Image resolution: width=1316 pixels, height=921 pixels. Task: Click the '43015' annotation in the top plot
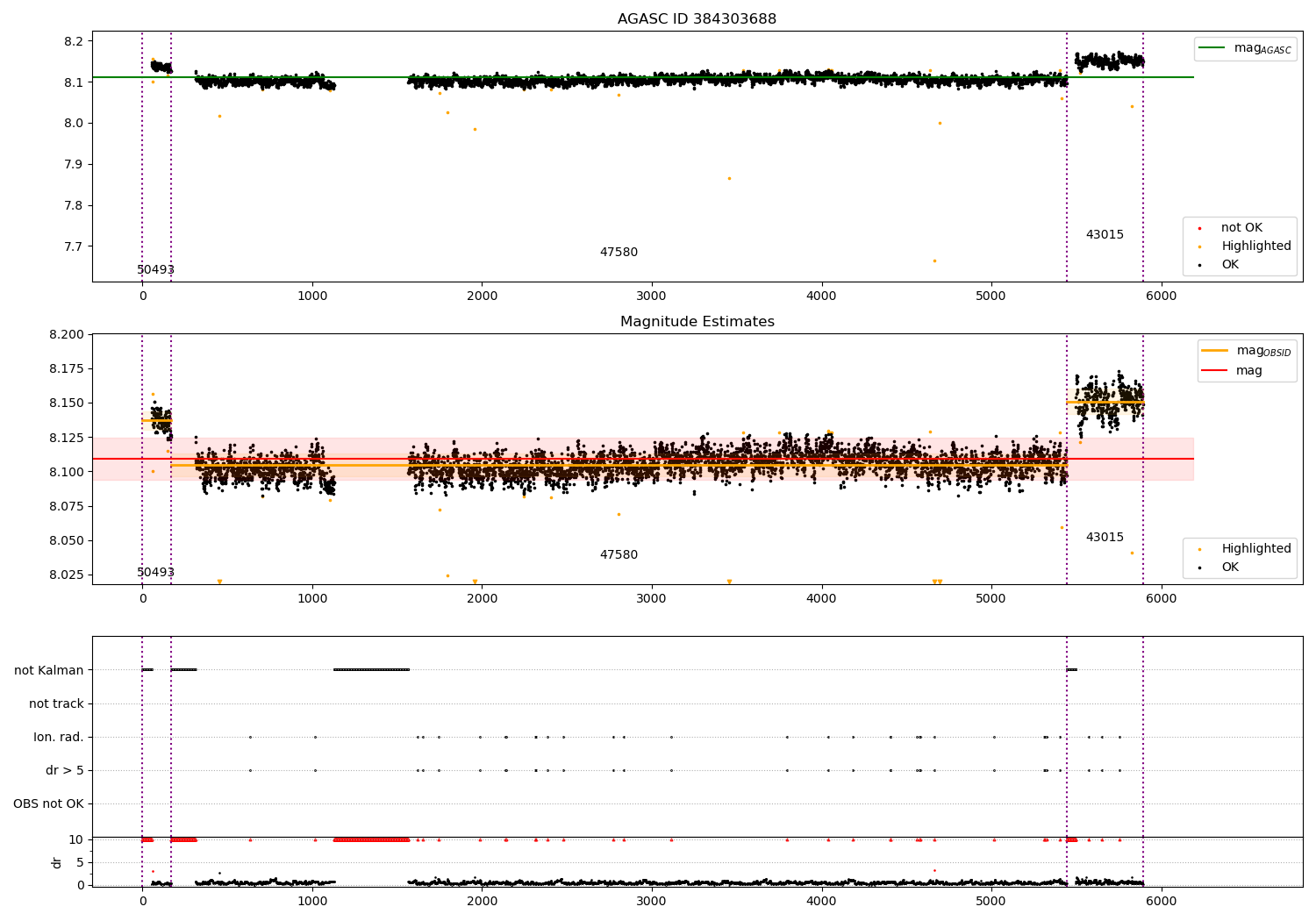(x=1105, y=234)
